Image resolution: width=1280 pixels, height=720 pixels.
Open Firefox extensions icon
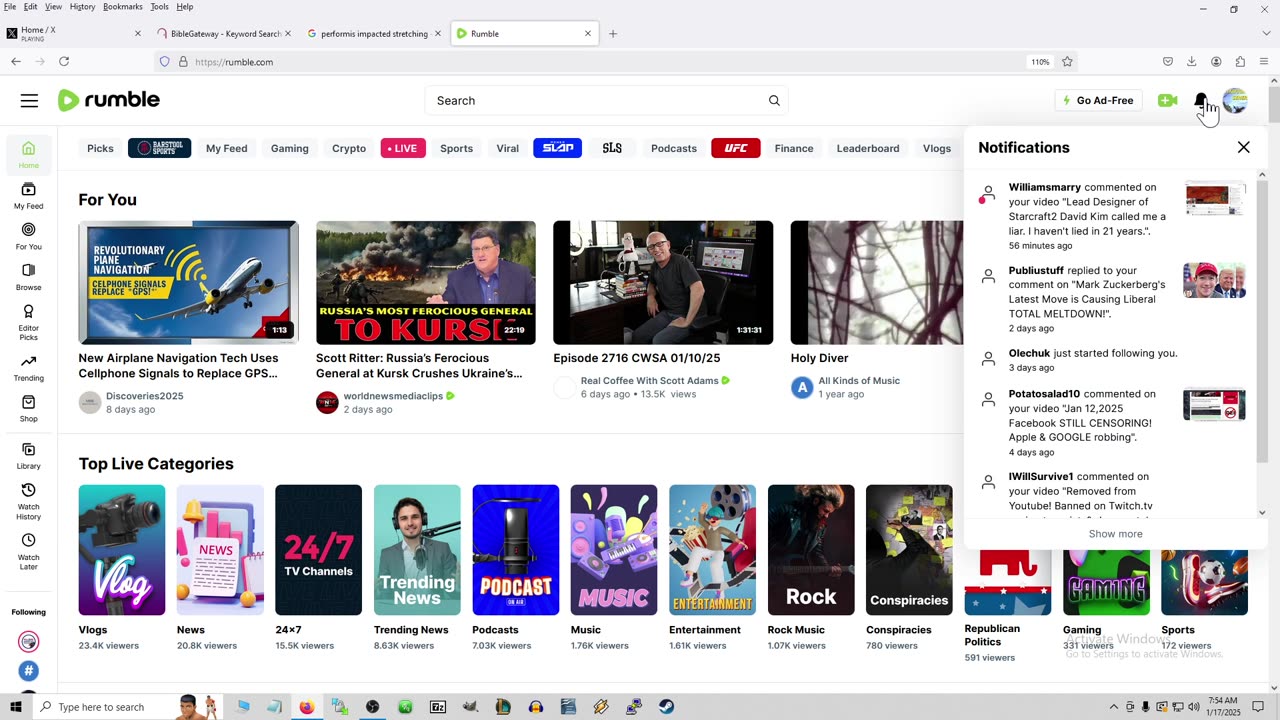pyautogui.click(x=1240, y=62)
